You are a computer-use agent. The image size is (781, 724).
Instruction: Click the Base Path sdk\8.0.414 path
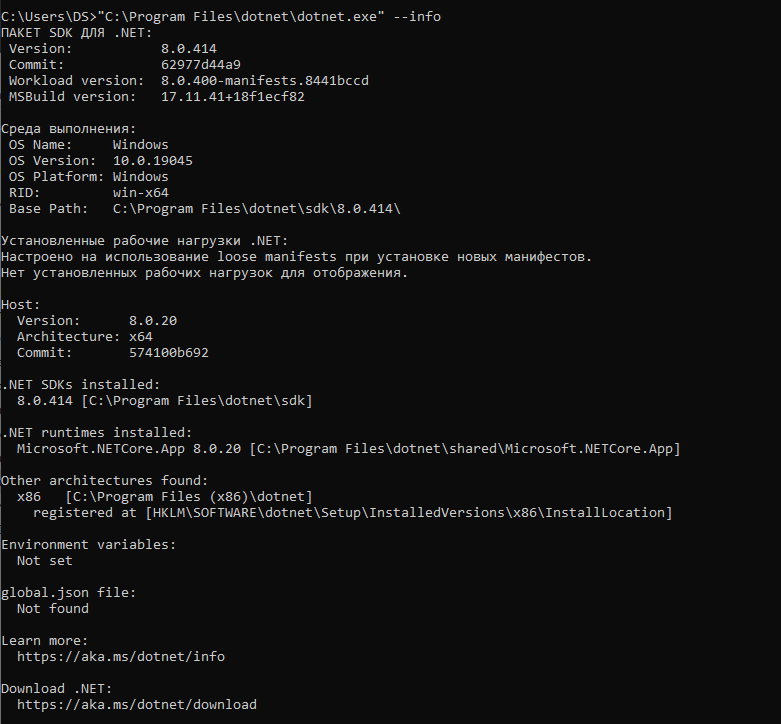click(256, 209)
